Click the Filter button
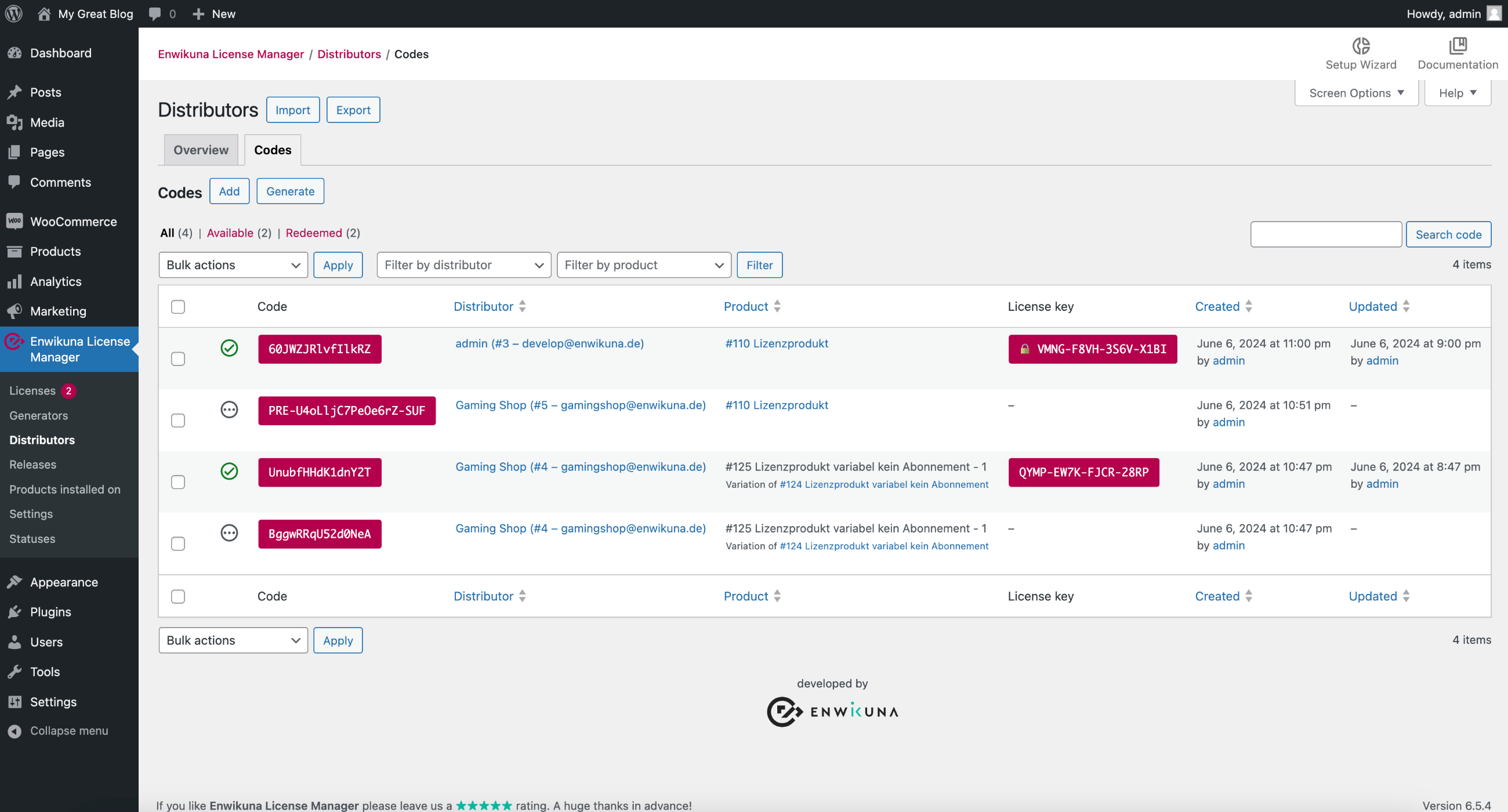 (x=759, y=265)
